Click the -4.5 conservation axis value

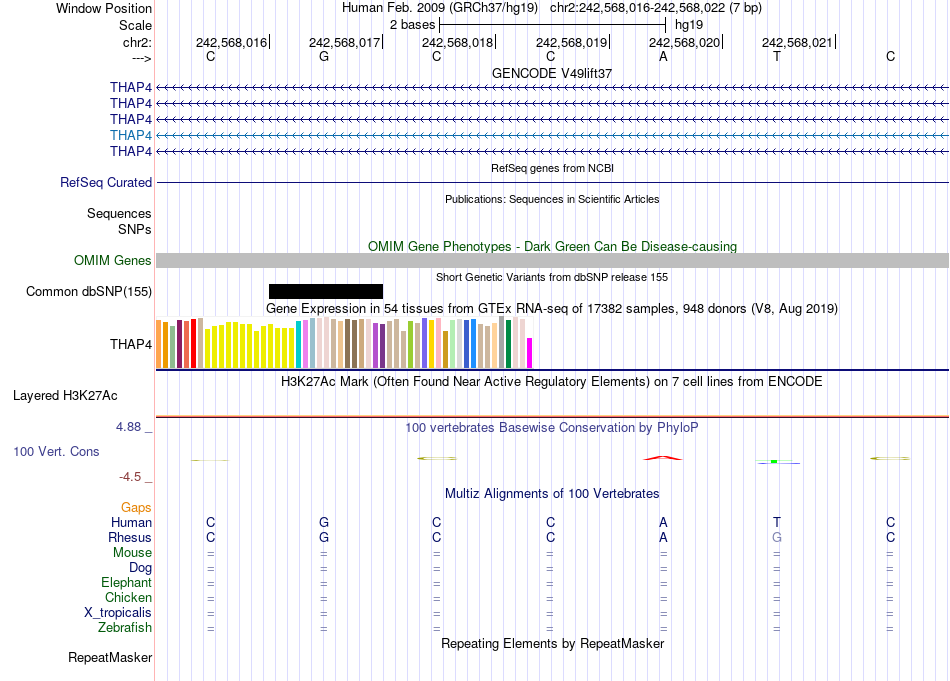pos(130,477)
